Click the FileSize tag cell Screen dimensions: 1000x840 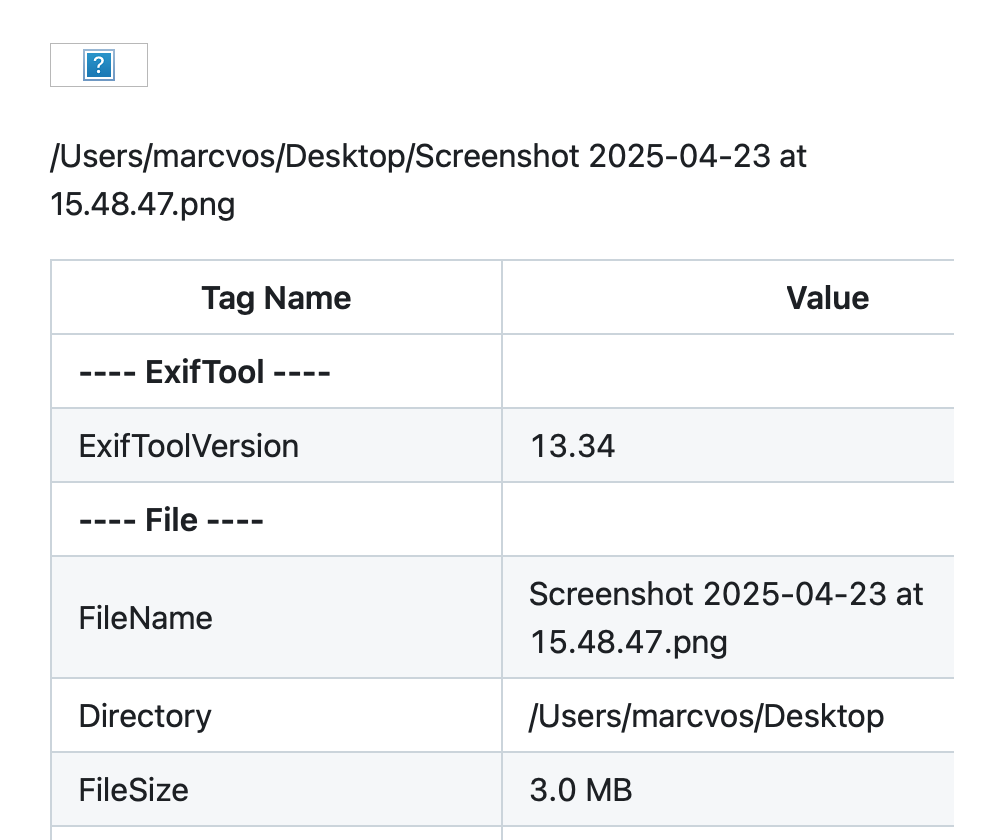(x=133, y=790)
